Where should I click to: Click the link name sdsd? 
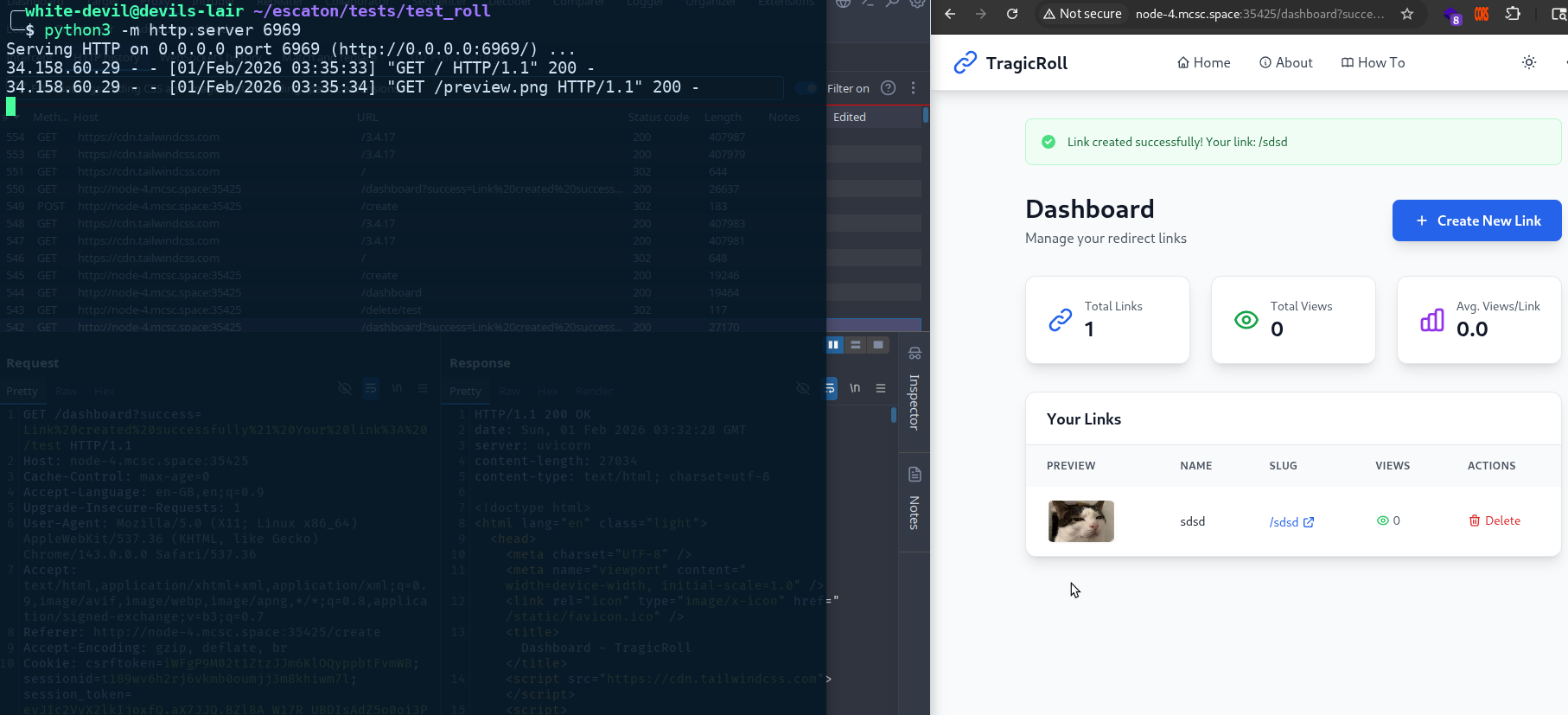pos(1192,521)
